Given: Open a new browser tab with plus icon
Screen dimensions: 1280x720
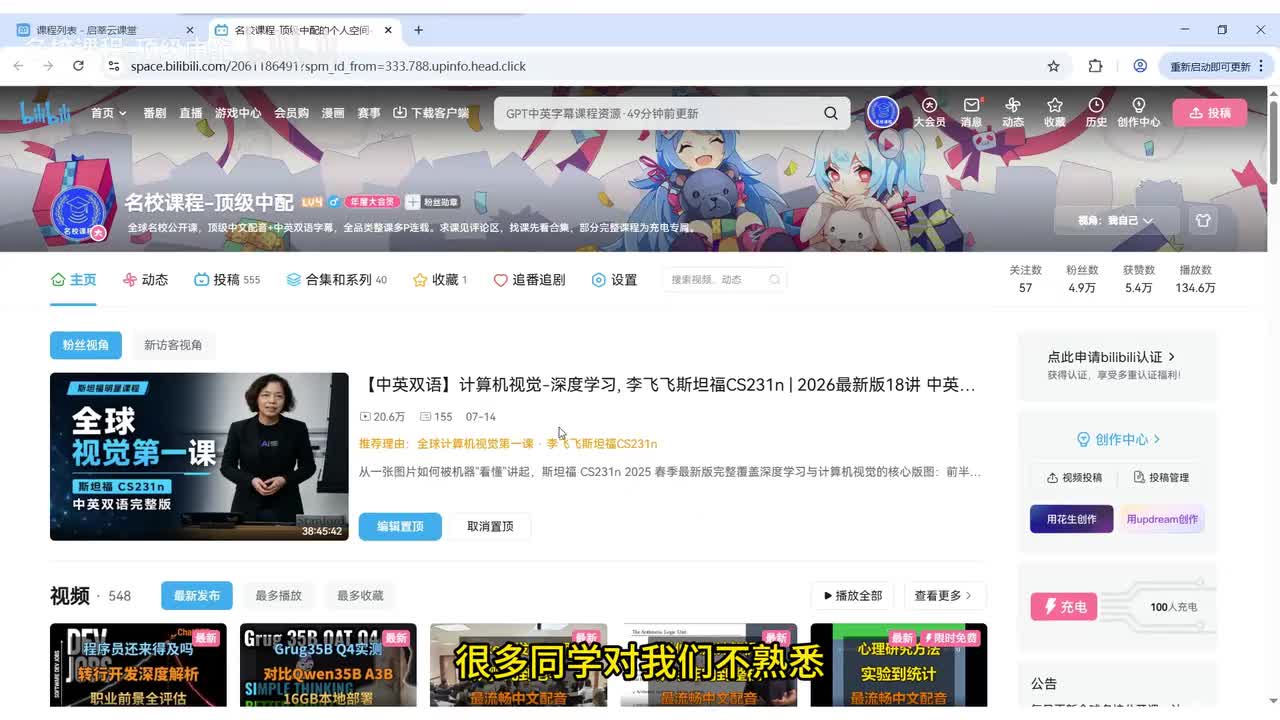Looking at the screenshot, I should pos(418,30).
